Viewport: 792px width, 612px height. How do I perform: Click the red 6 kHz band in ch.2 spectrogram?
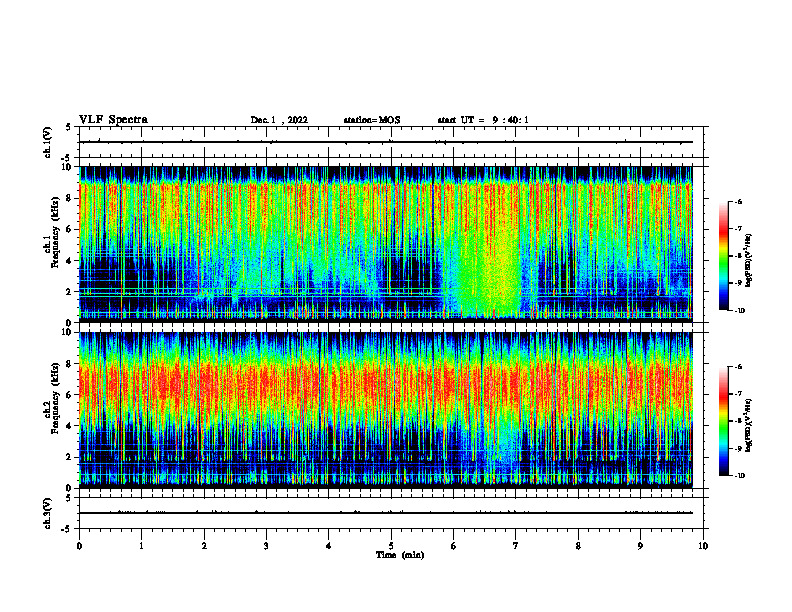385,386
